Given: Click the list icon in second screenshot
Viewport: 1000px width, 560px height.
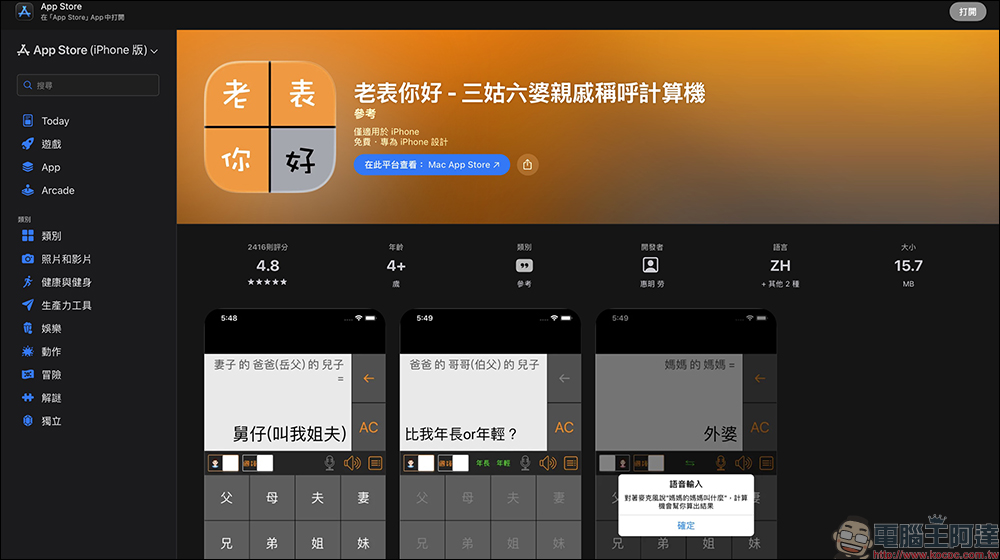Looking at the screenshot, I should 571,463.
